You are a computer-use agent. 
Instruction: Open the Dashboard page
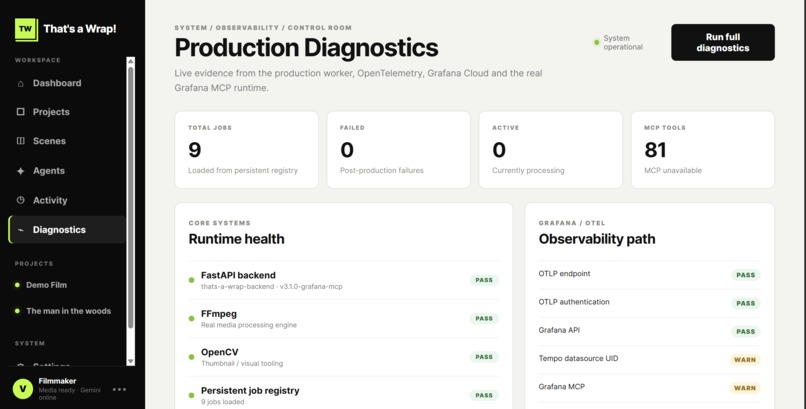(x=67, y=83)
